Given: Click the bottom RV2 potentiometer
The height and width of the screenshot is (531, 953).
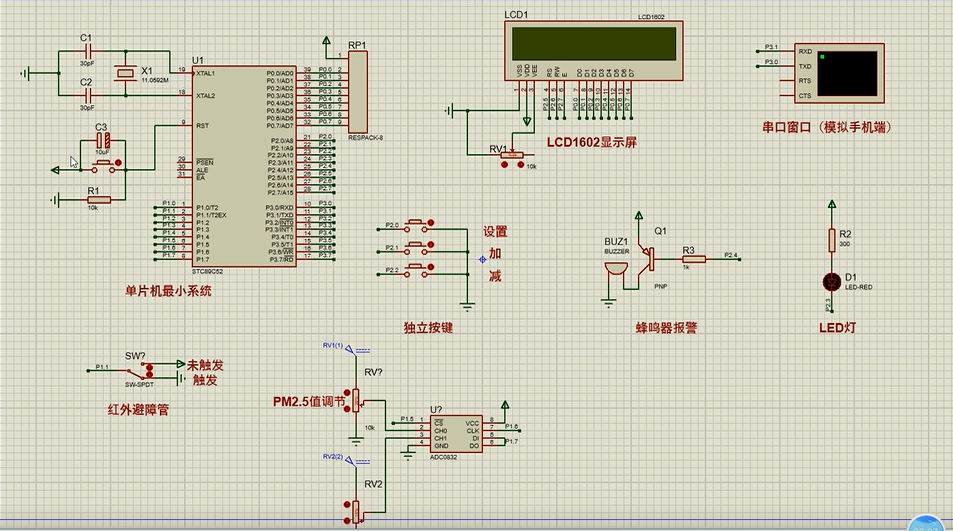Looking at the screenshot, I should click(356, 511).
